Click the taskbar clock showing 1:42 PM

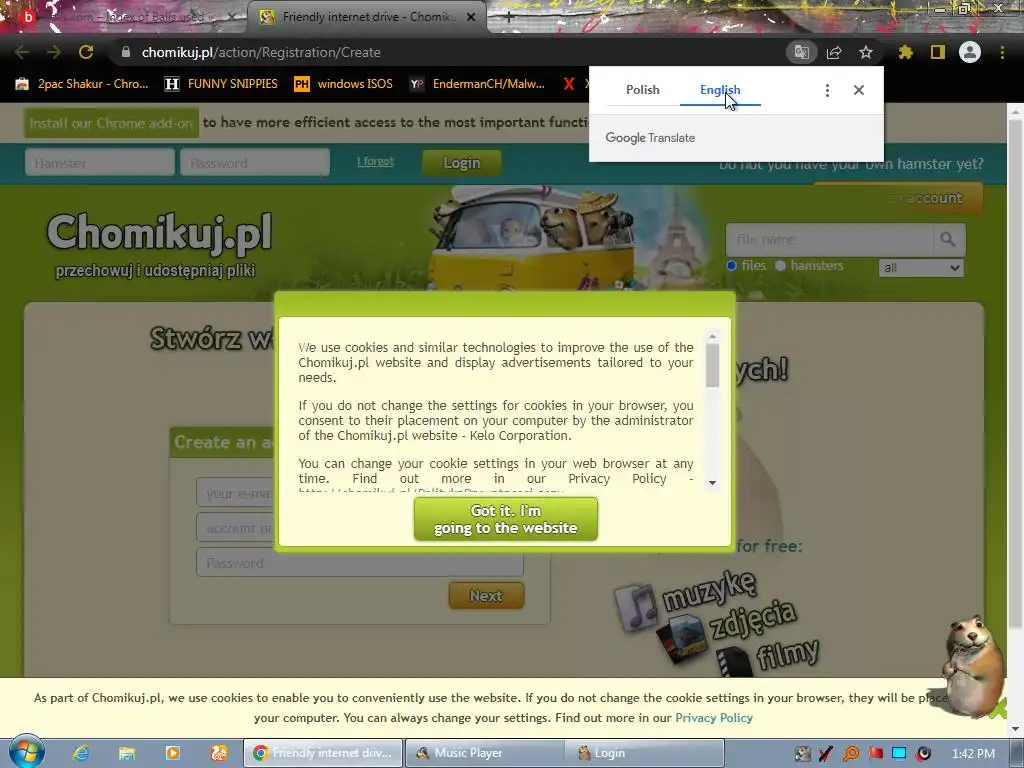coord(973,754)
